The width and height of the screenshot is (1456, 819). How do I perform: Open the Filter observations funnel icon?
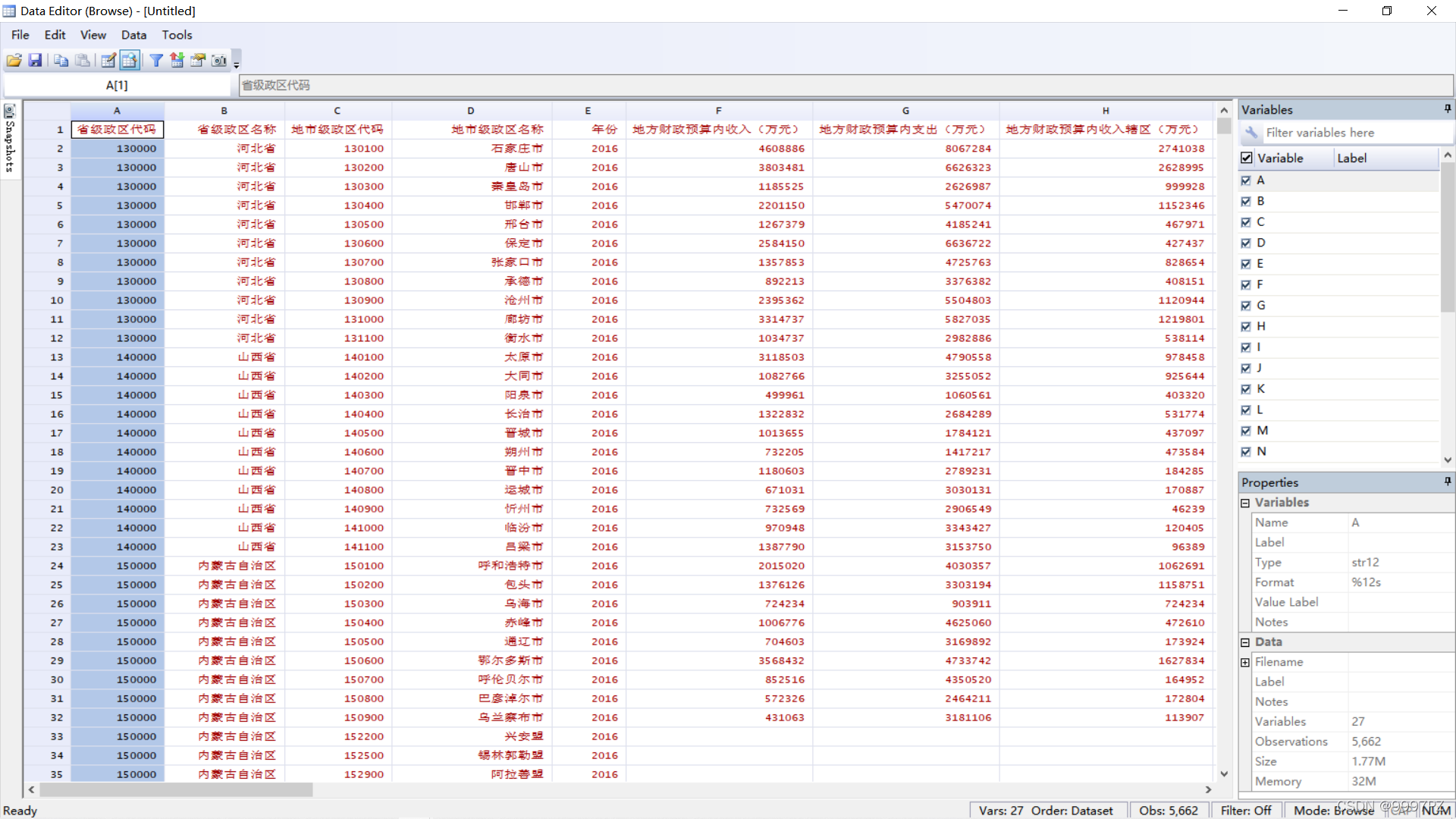pyautogui.click(x=156, y=61)
